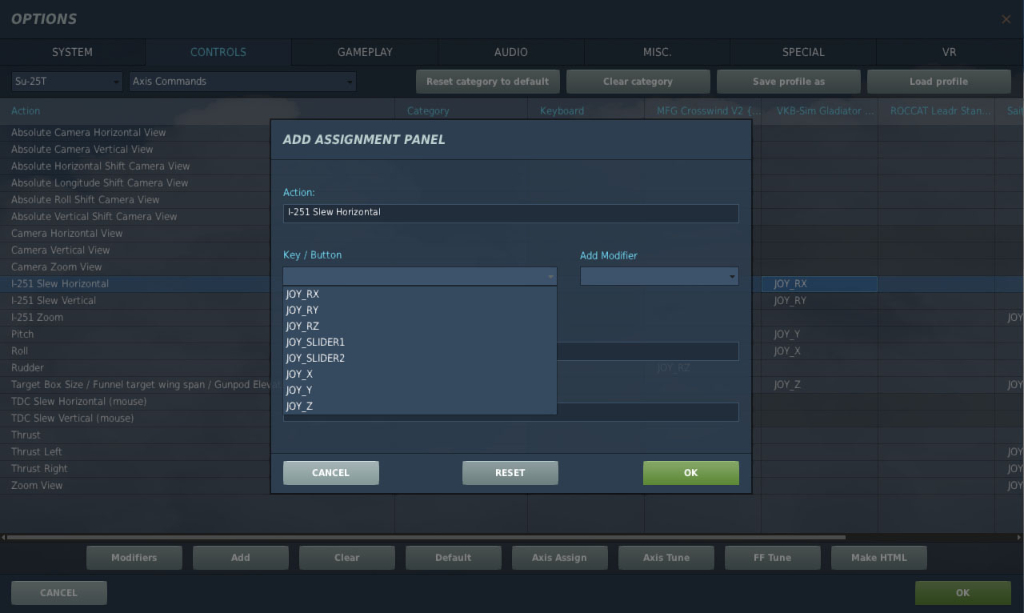This screenshot has width=1024, height=613.
Task: Expand the Add Modifier dropdown
Action: [658, 276]
